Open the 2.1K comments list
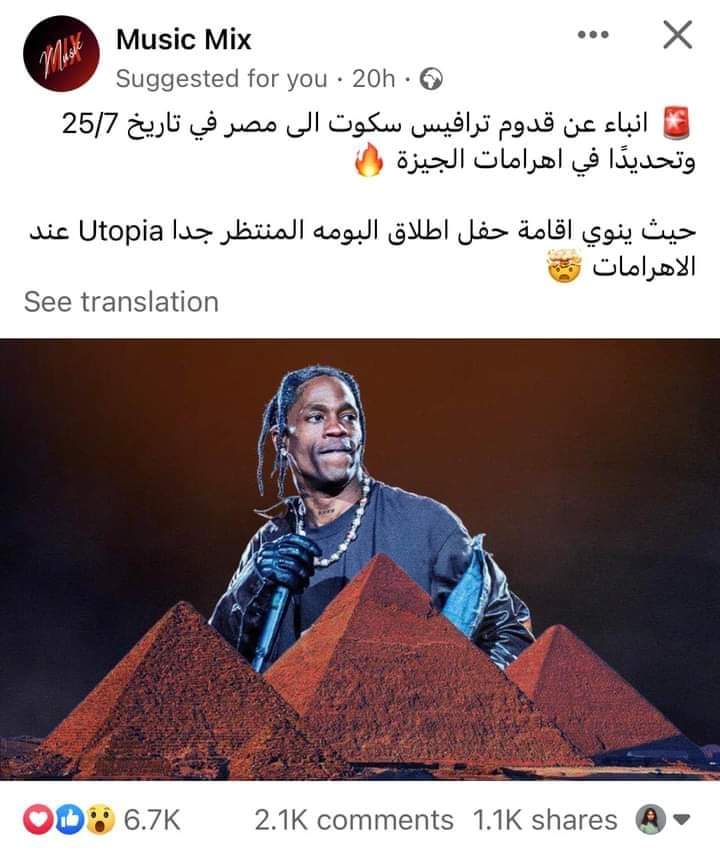Screen dimensions: 720x852 354,820
